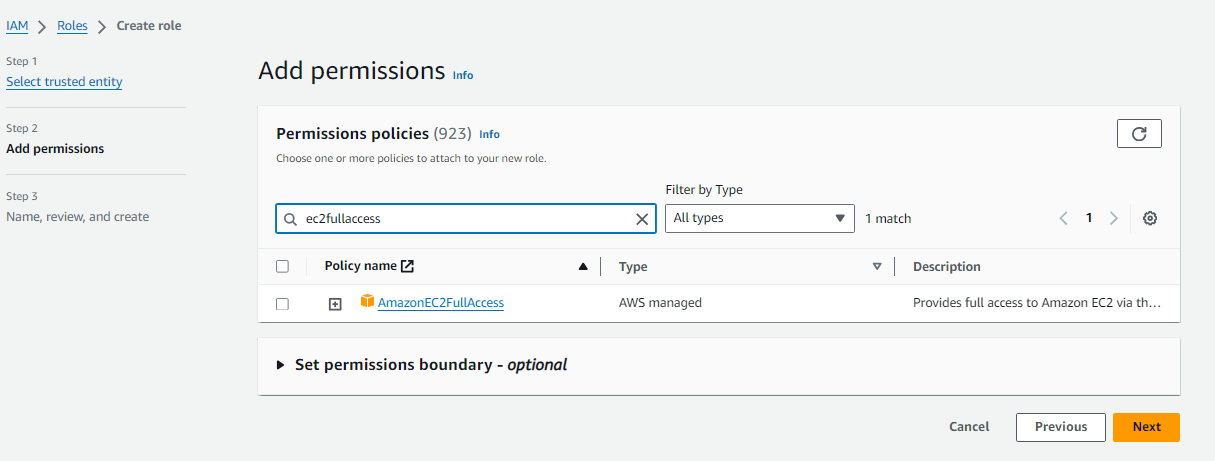Click the Policy name column header
The height and width of the screenshot is (461, 1215).
(361, 266)
